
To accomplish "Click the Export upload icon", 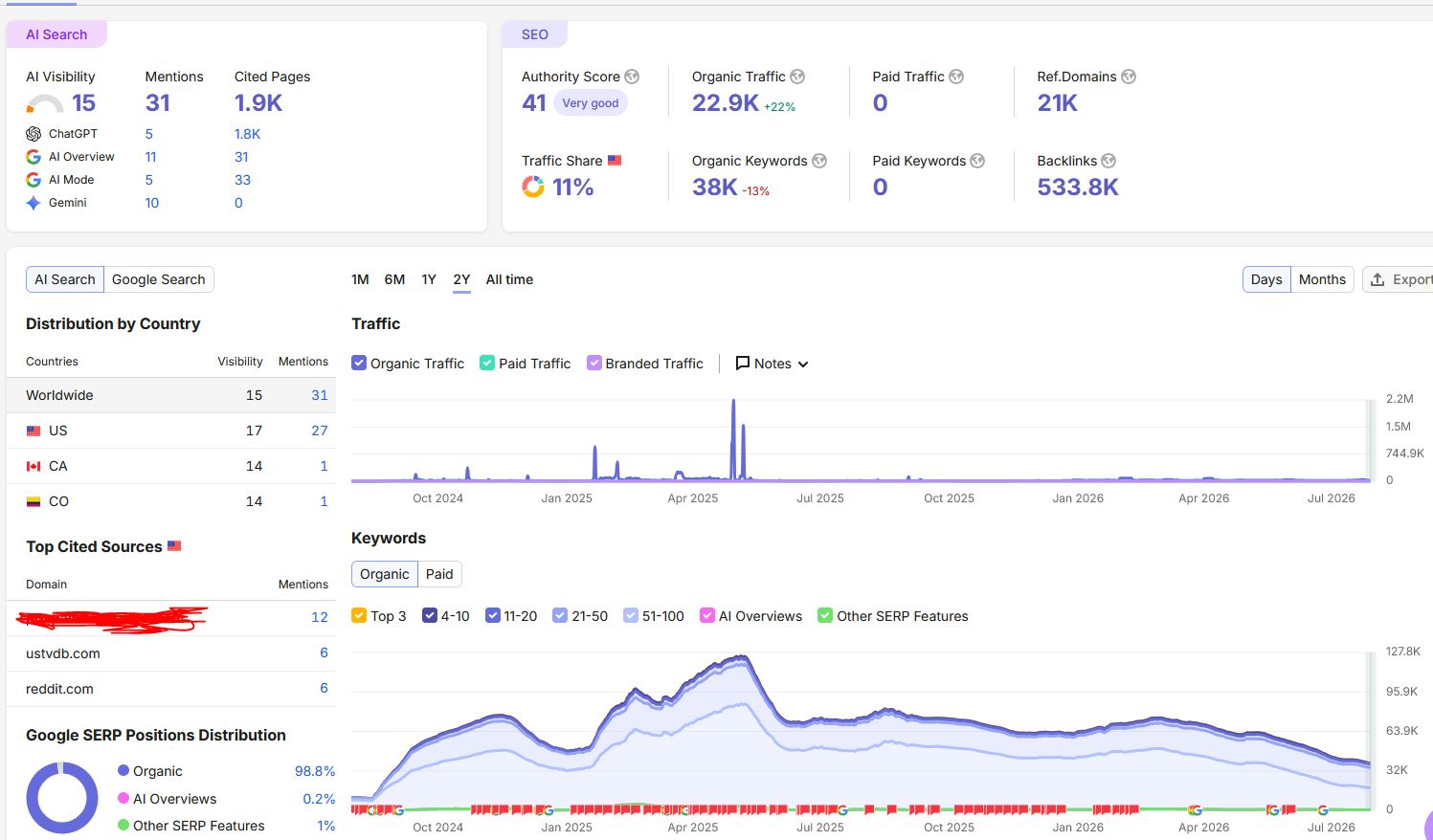I will pos(1377,279).
